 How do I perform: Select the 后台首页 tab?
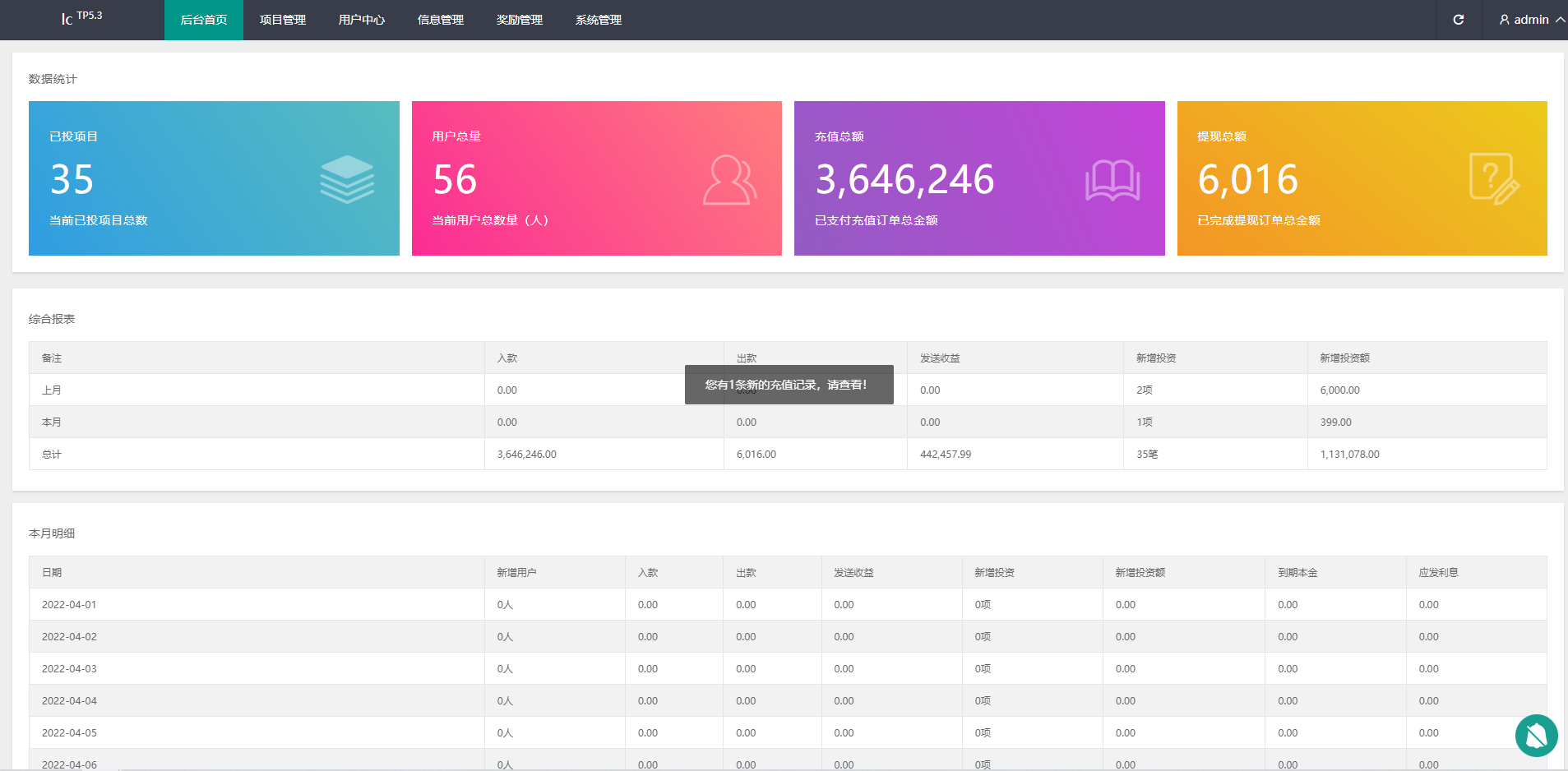click(x=204, y=20)
